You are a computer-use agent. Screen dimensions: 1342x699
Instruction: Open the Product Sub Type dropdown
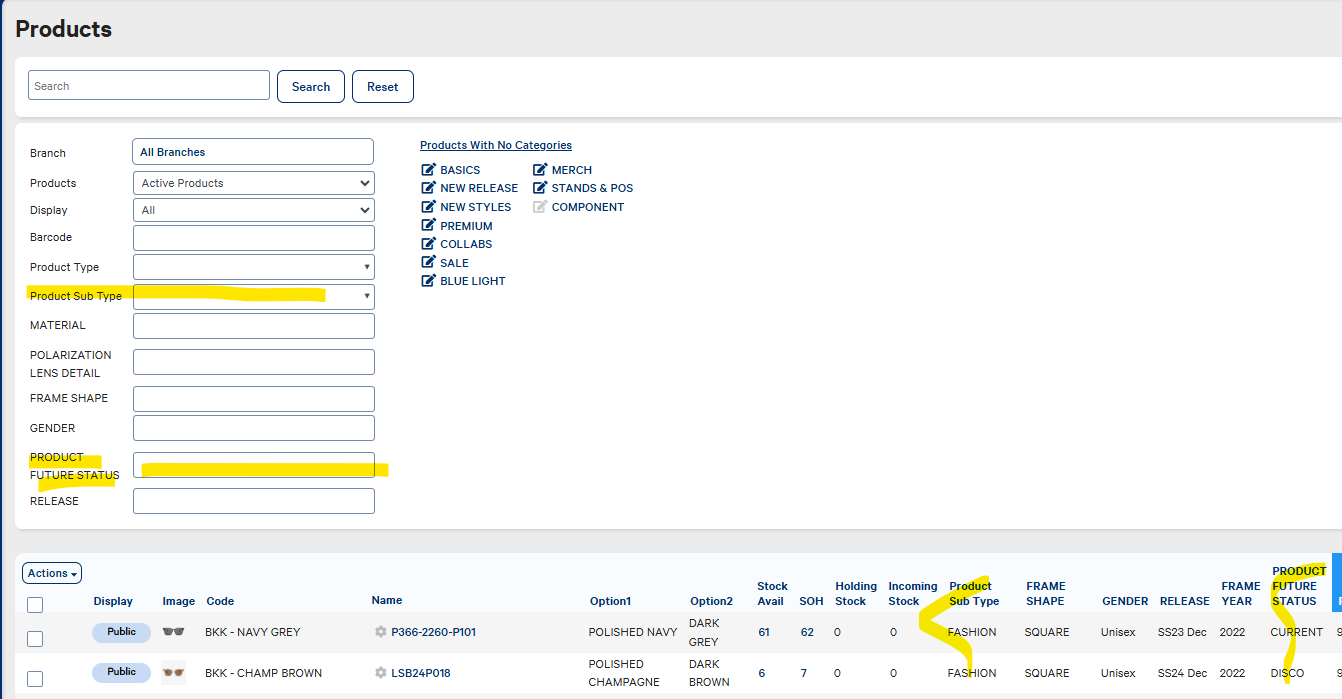tap(253, 296)
